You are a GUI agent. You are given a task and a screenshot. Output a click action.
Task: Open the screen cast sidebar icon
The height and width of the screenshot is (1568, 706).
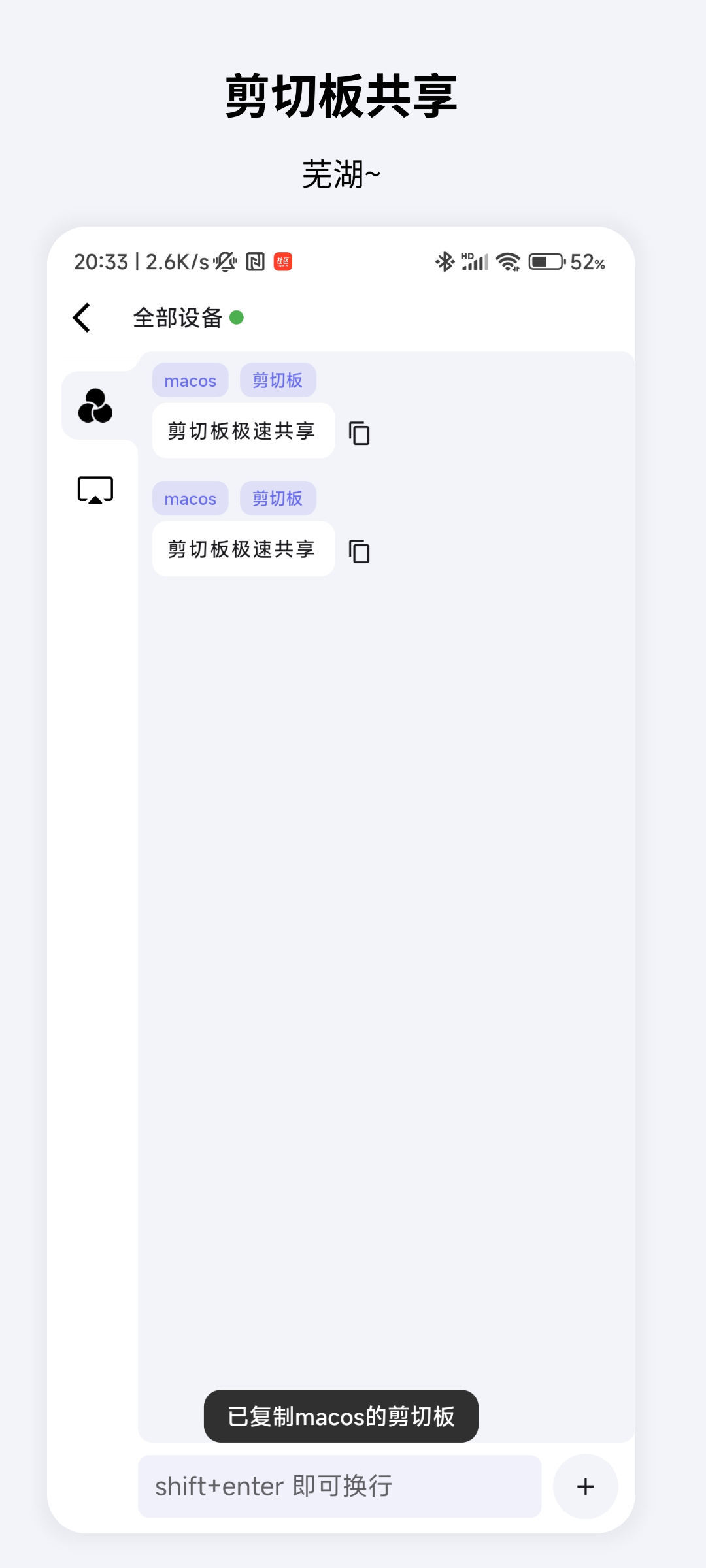[x=95, y=490]
